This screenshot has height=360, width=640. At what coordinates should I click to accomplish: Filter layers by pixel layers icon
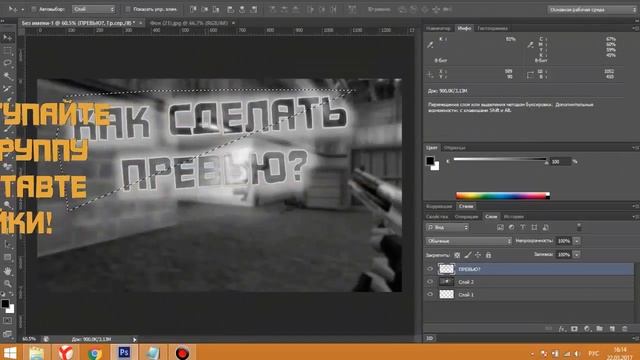coord(500,227)
